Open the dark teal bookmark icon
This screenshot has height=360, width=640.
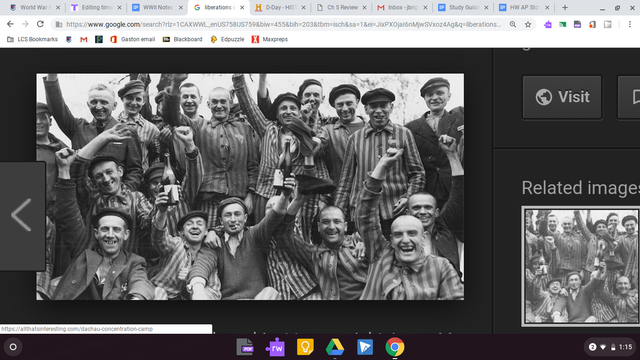pos(99,39)
